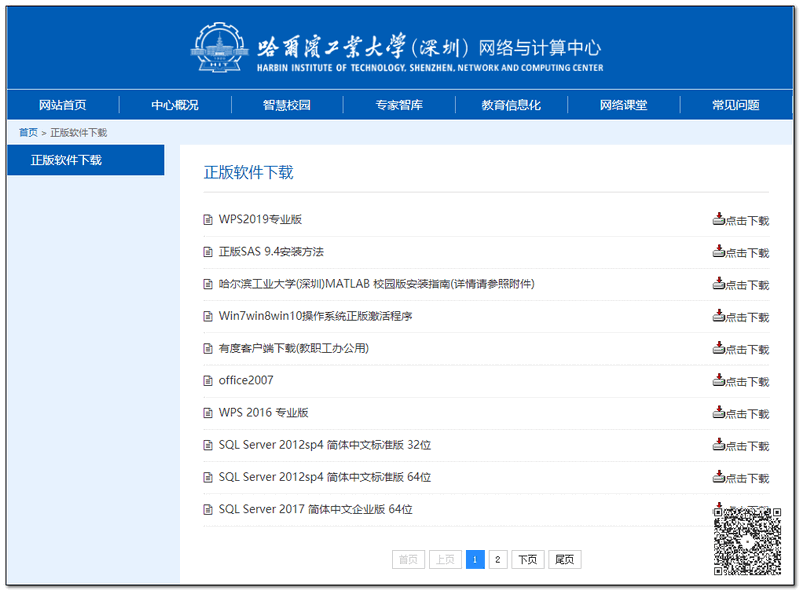Click document icon beside 有度客户端下载

click(x=208, y=348)
